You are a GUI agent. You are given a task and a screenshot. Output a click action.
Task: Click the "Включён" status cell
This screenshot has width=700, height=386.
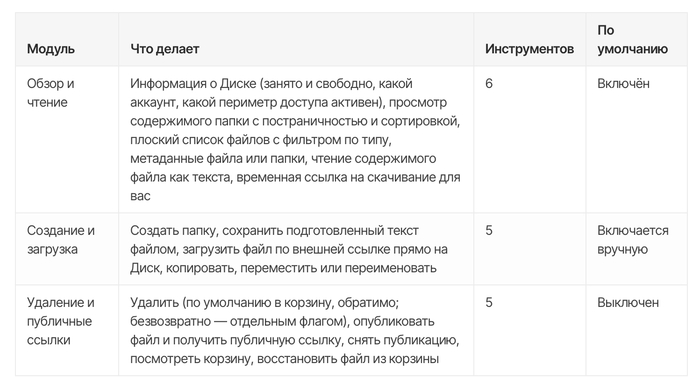(623, 83)
